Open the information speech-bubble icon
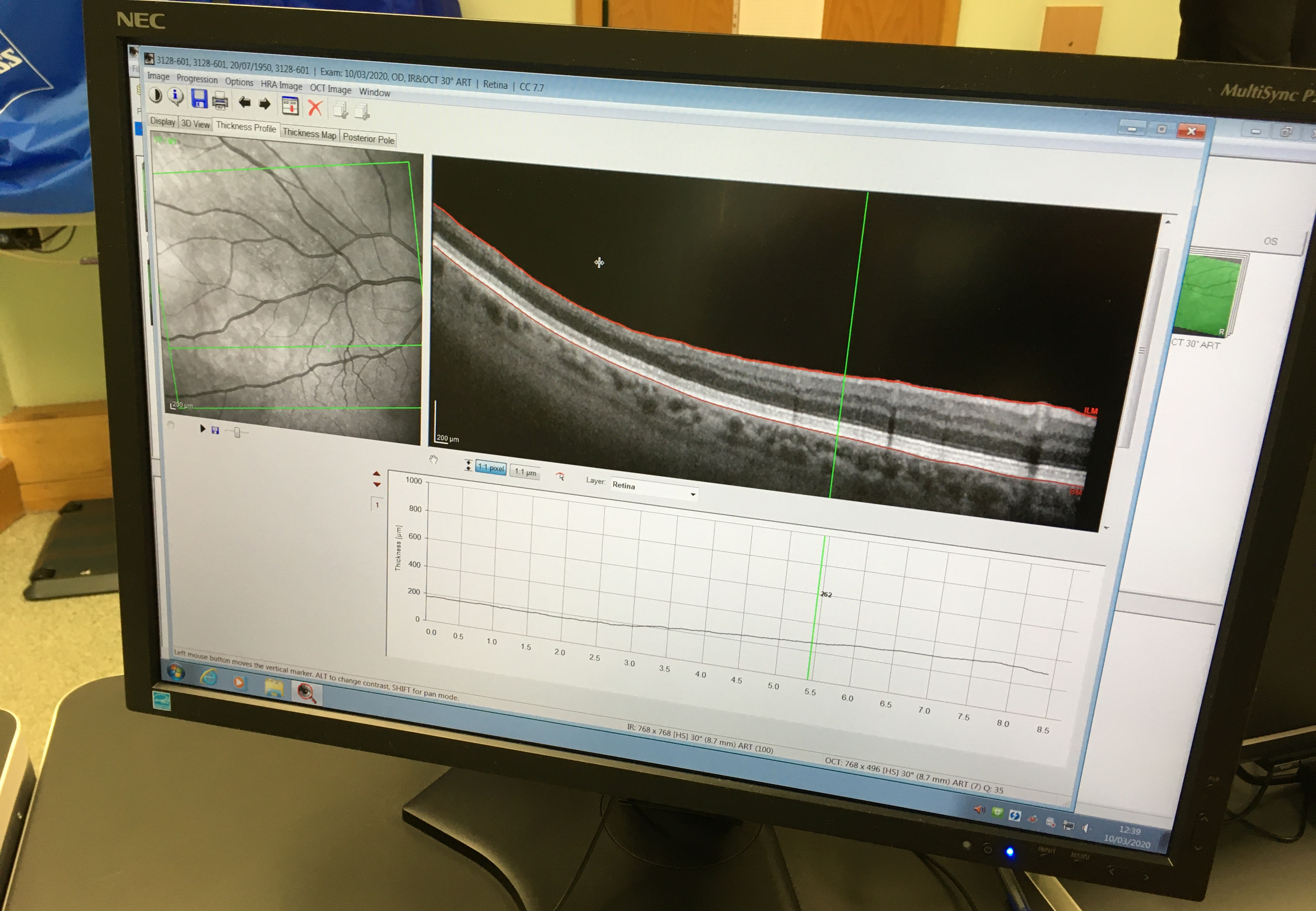The image size is (1316, 911). (x=176, y=97)
